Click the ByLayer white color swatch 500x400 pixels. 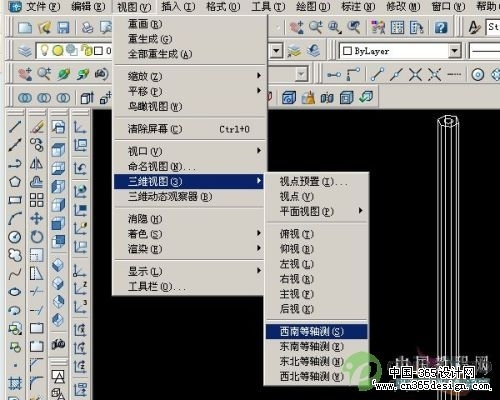tap(347, 51)
